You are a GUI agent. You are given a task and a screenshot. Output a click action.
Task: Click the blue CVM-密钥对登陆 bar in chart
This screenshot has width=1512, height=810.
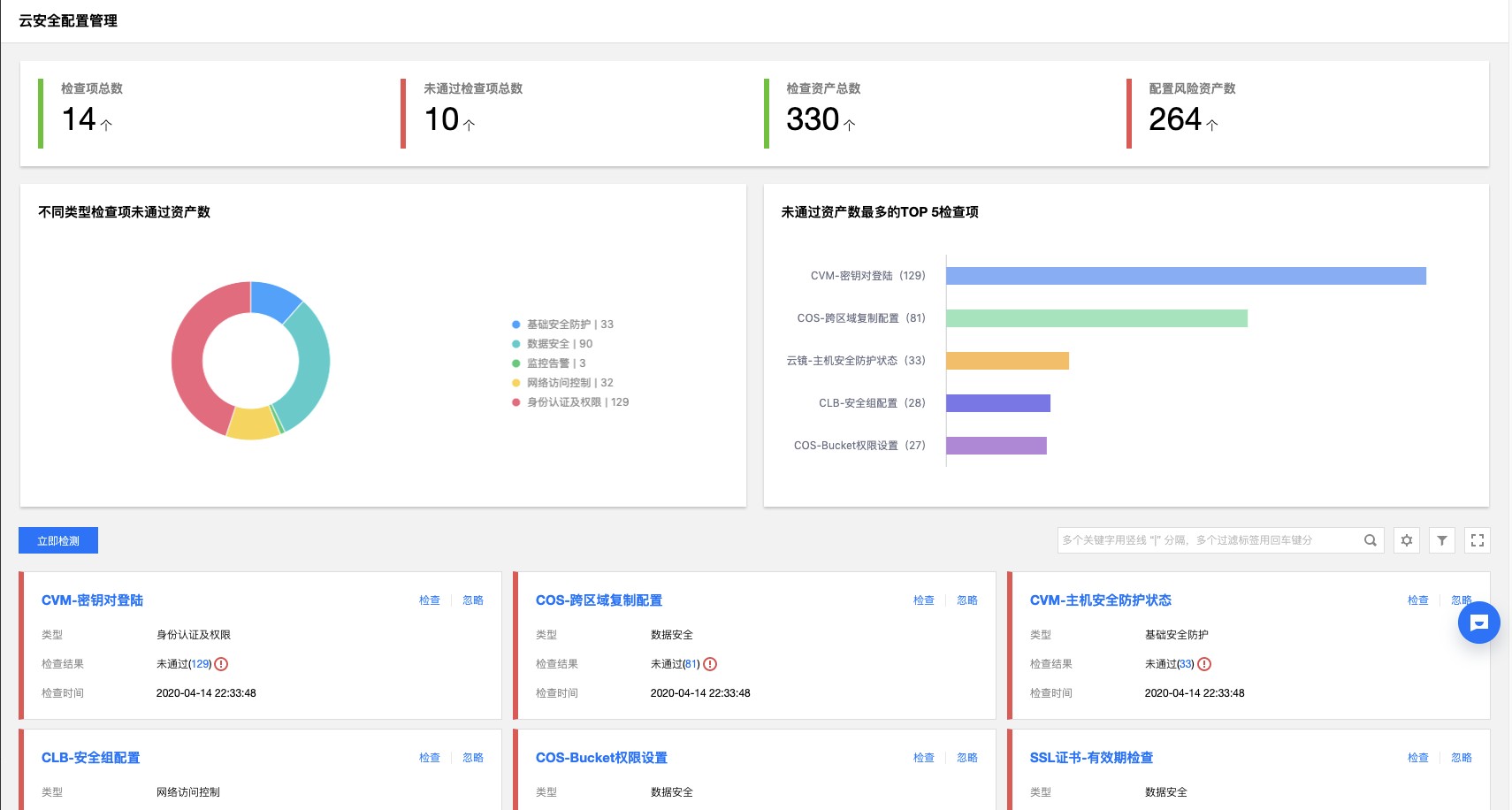point(1185,276)
